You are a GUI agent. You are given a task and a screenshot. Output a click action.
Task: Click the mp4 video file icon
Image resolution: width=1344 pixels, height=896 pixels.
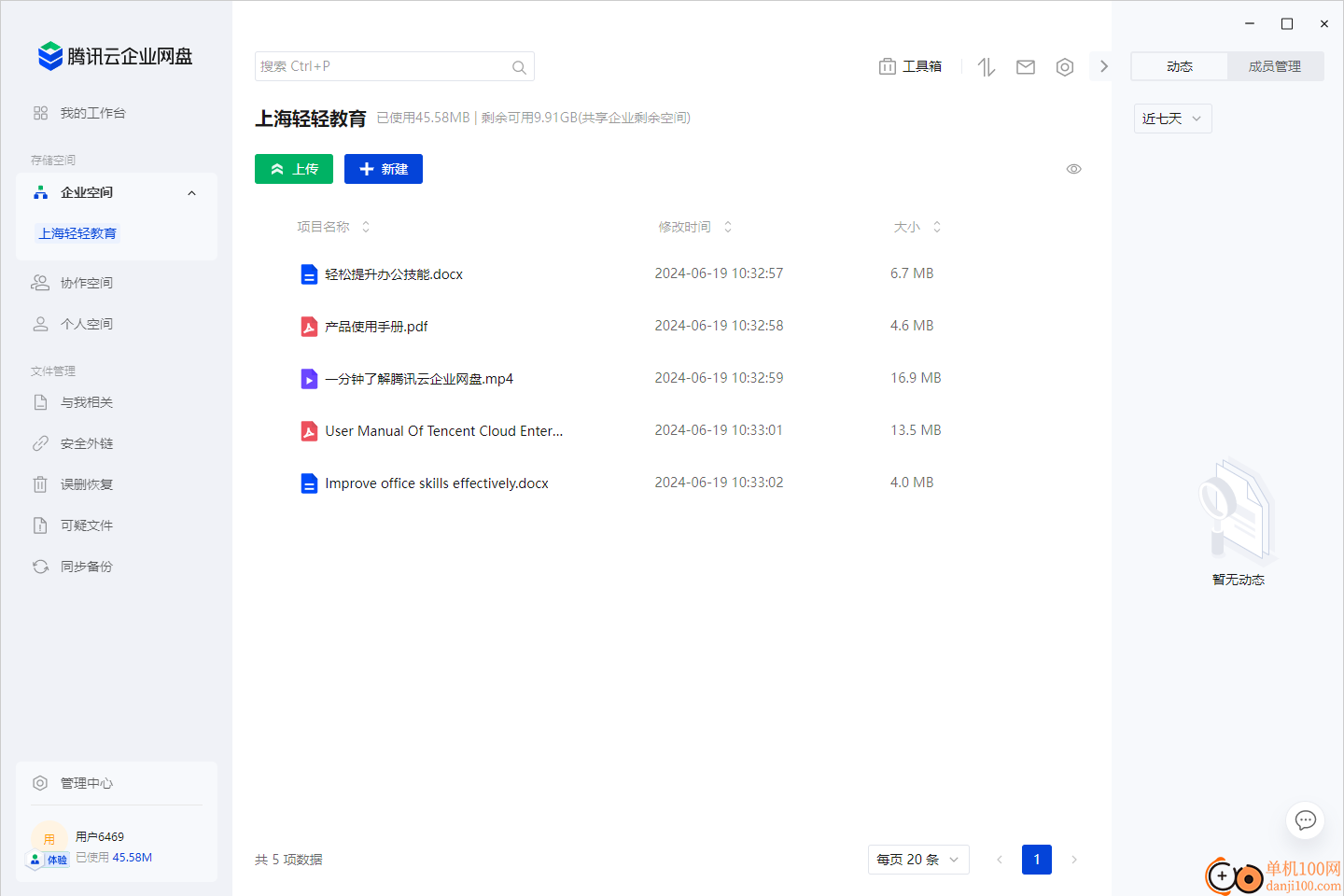(x=309, y=379)
